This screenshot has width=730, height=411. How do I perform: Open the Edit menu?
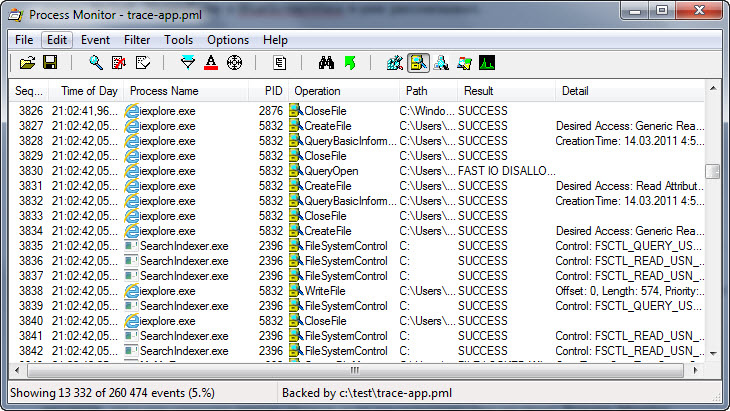click(57, 40)
